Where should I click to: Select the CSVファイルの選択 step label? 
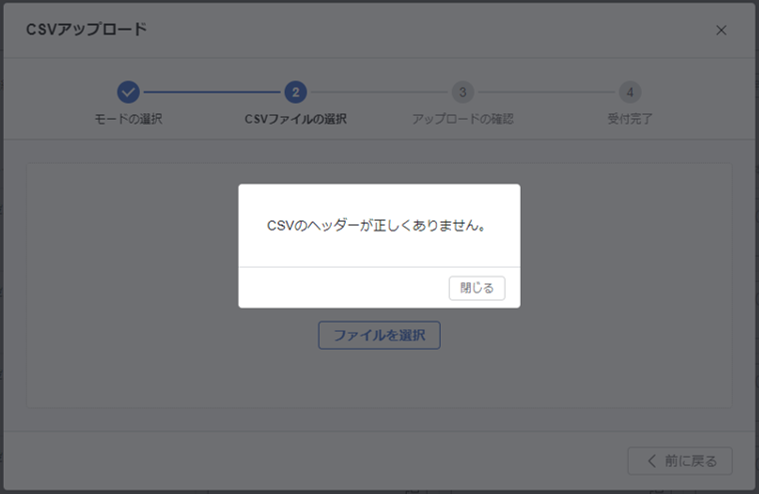tap(295, 119)
